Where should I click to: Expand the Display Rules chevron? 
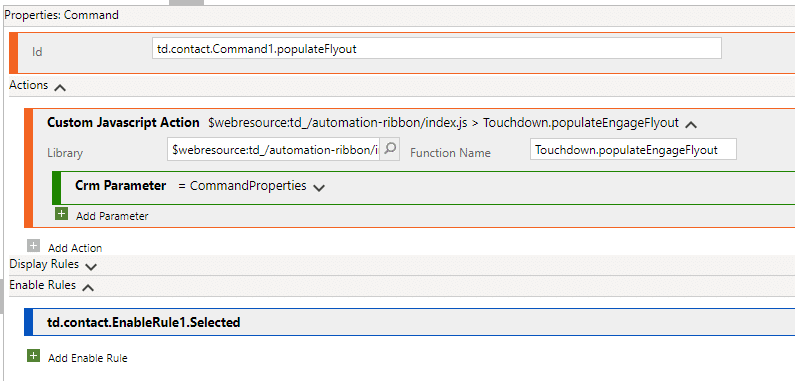91,266
